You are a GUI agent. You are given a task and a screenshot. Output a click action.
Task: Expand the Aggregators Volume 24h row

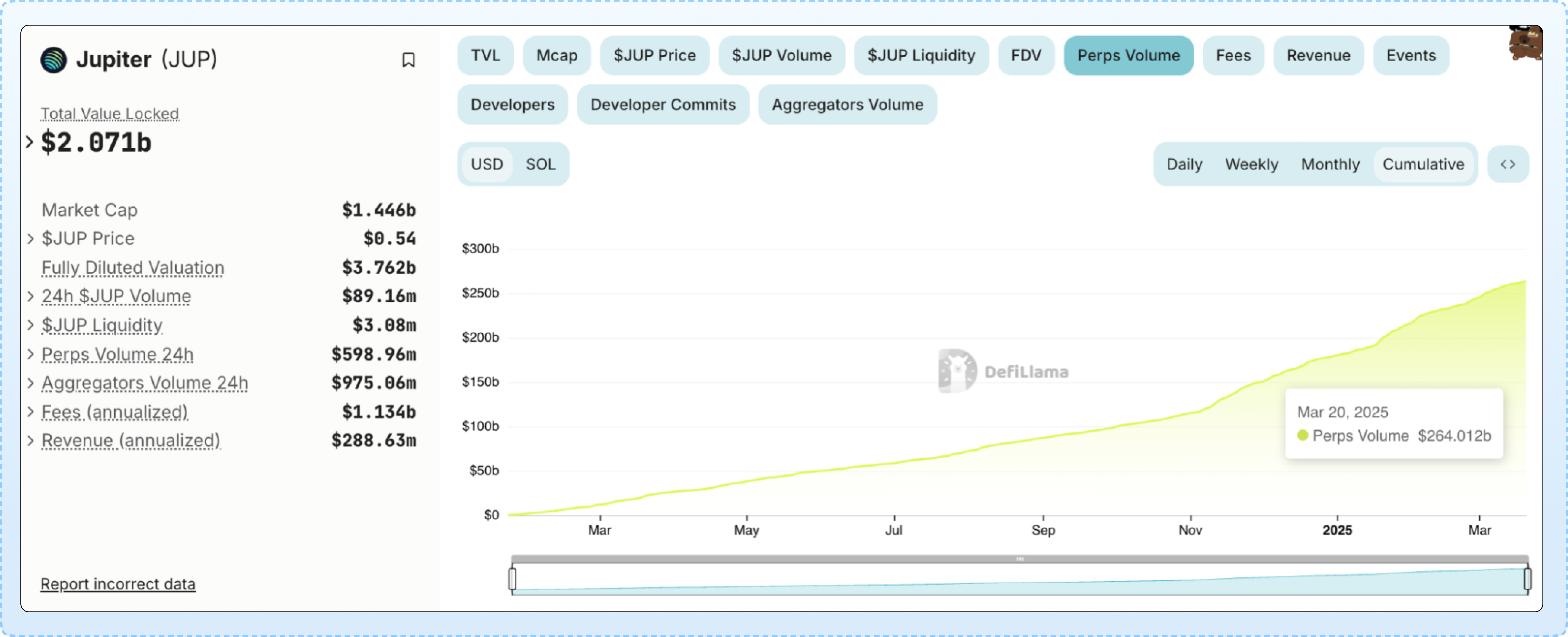pyautogui.click(x=30, y=383)
